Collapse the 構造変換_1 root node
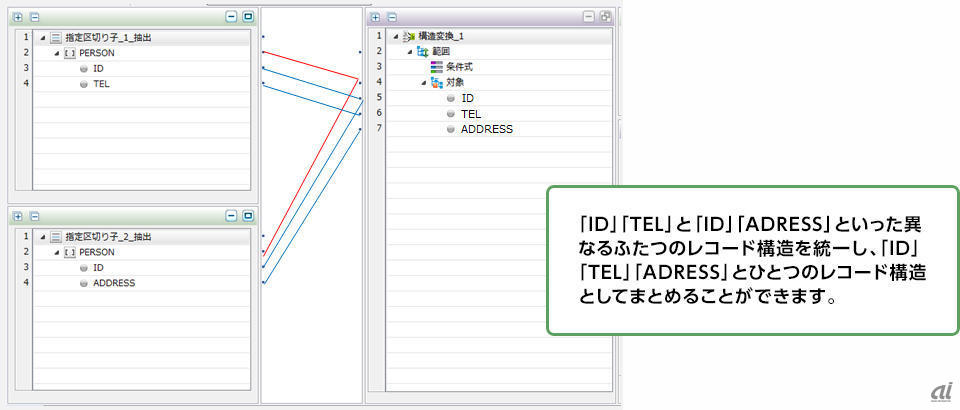The width and height of the screenshot is (960, 410). [x=397, y=37]
